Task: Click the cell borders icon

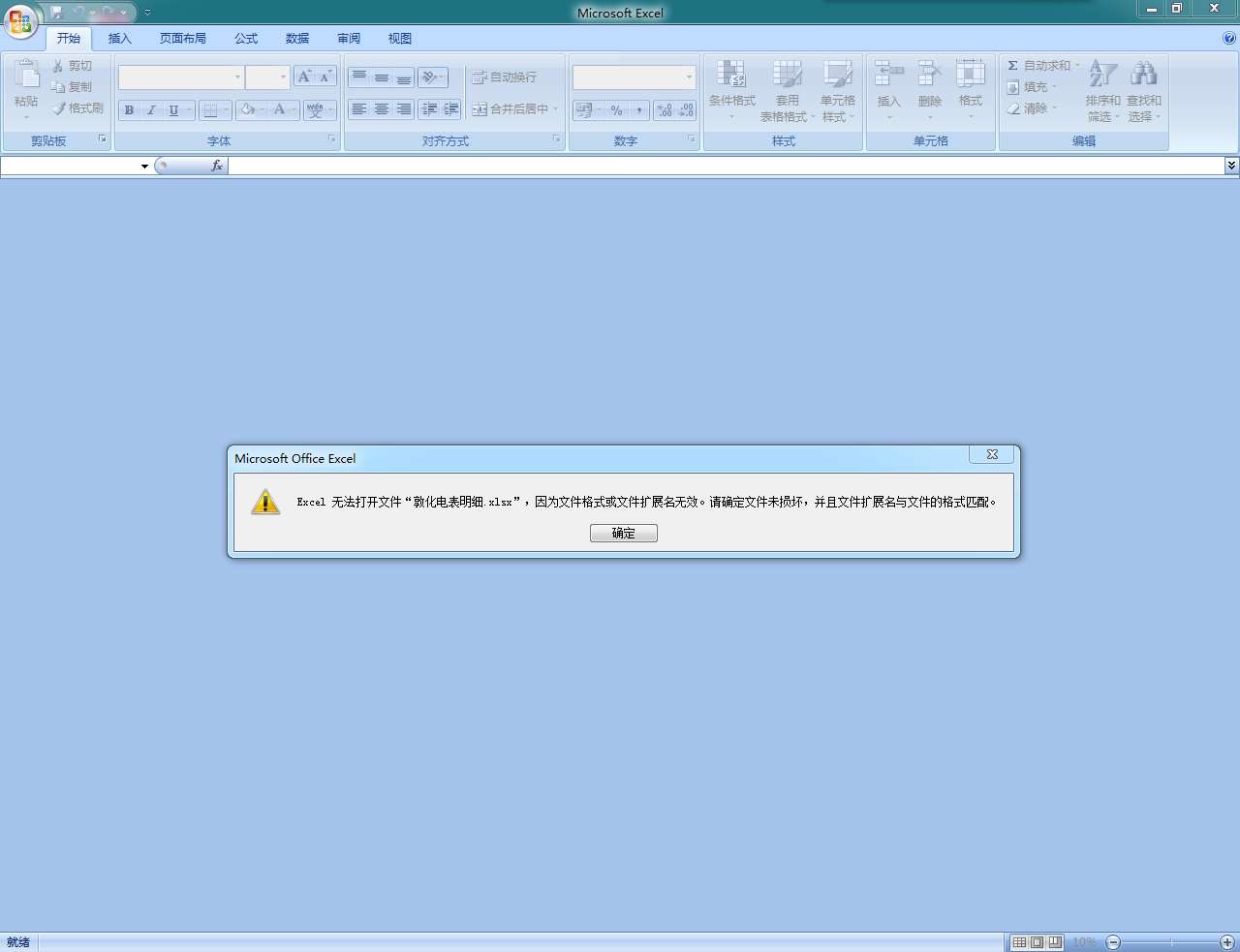Action: point(210,110)
